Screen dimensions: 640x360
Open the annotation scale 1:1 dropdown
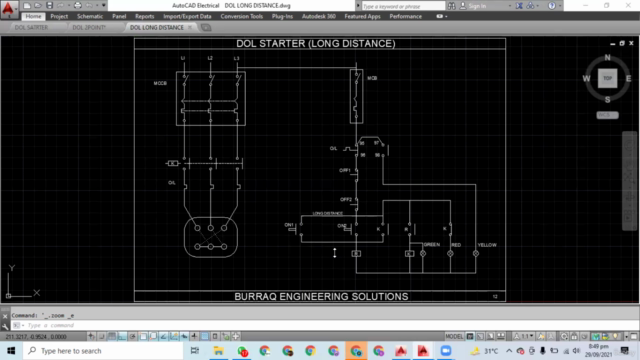524,336
